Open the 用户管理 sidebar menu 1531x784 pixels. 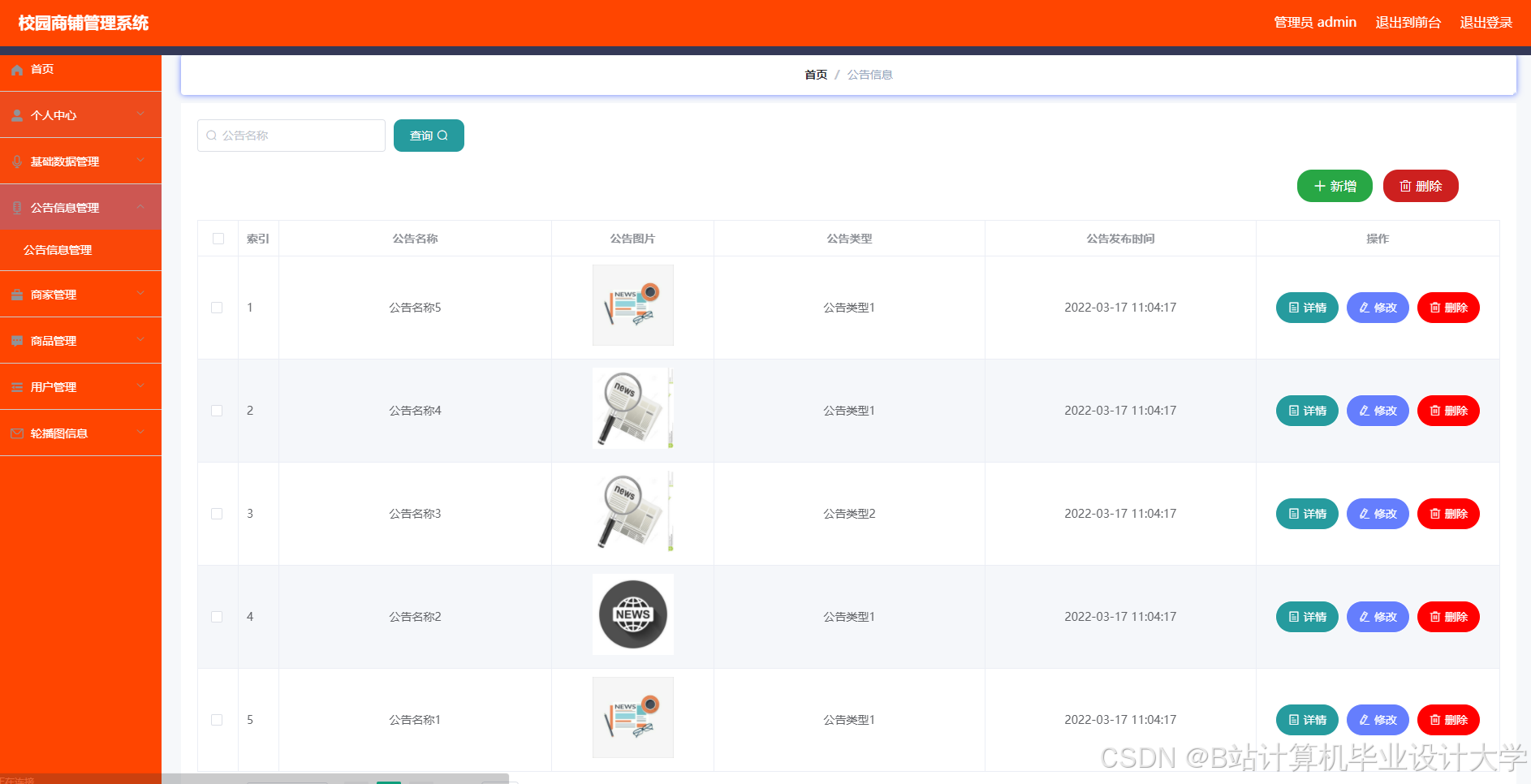80,387
